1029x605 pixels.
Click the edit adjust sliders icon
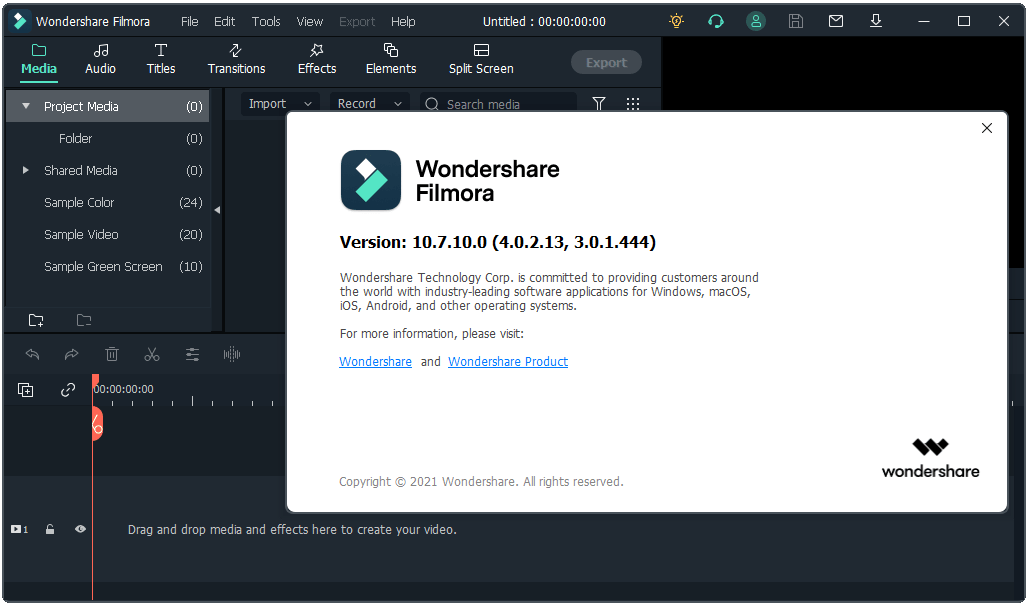192,354
